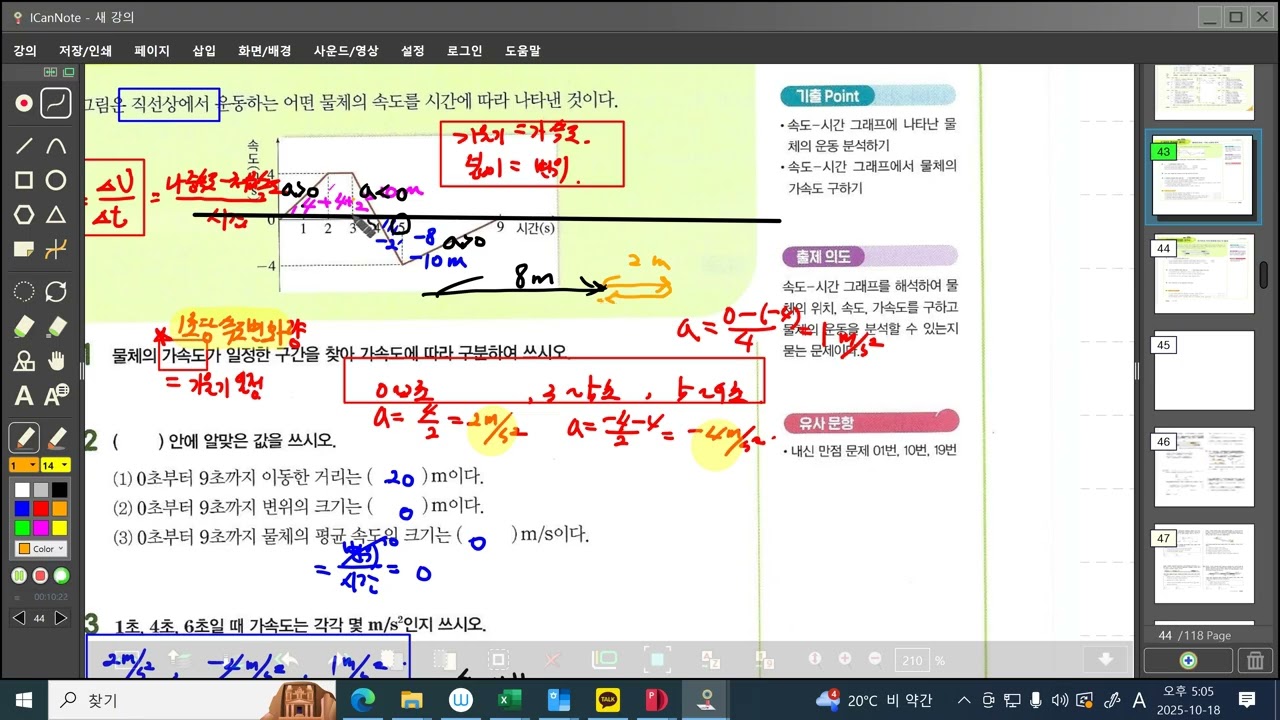Click the down arrow button on bottom bar
The height and width of the screenshot is (720, 1280).
click(x=1106, y=659)
